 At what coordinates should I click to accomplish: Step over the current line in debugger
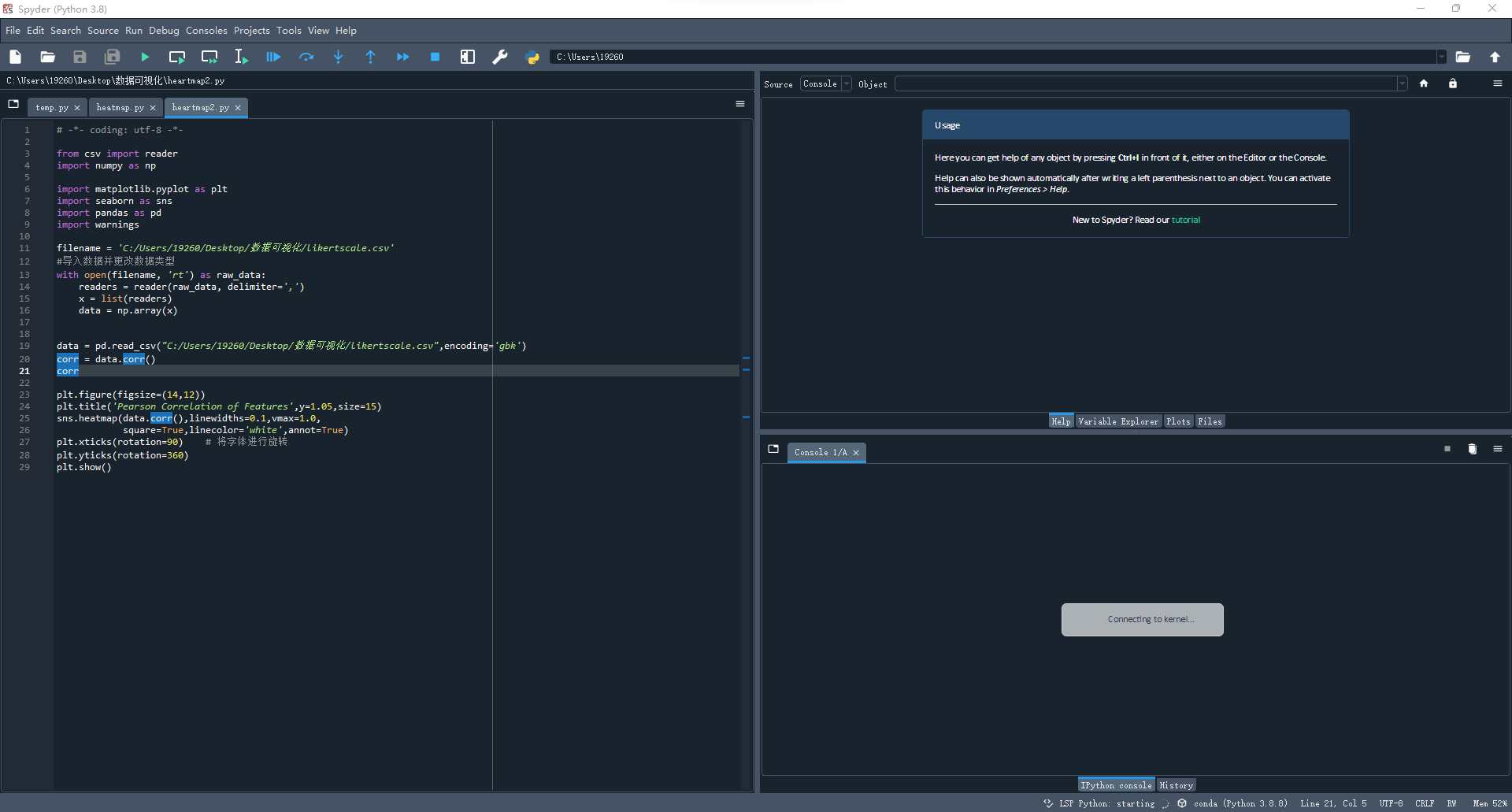(x=306, y=57)
